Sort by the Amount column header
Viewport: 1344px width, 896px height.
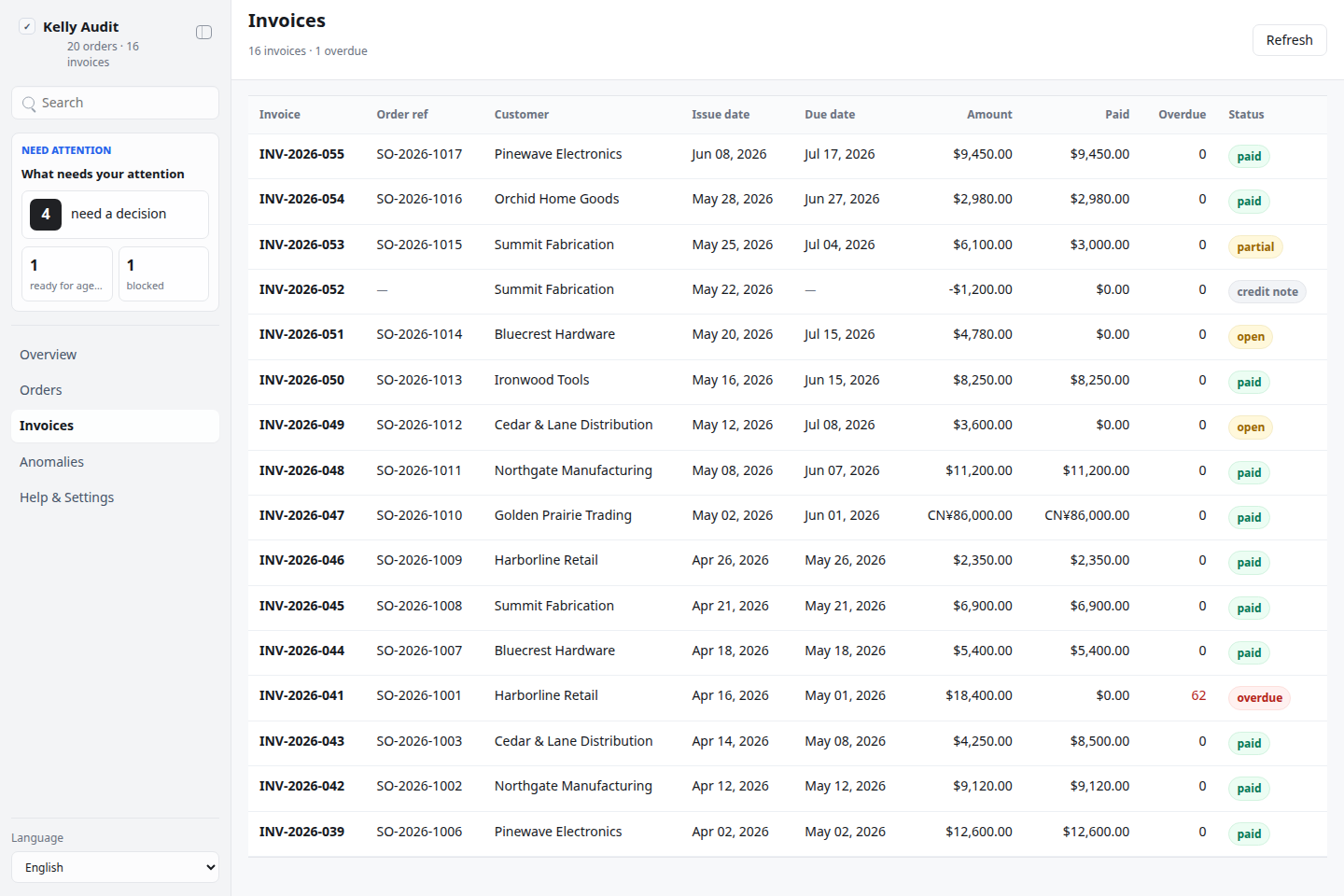pyautogui.click(x=989, y=115)
